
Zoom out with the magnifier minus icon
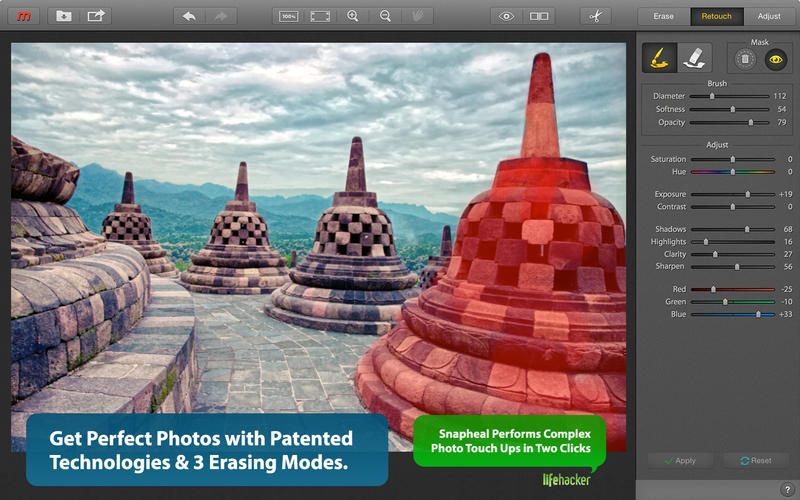(385, 16)
